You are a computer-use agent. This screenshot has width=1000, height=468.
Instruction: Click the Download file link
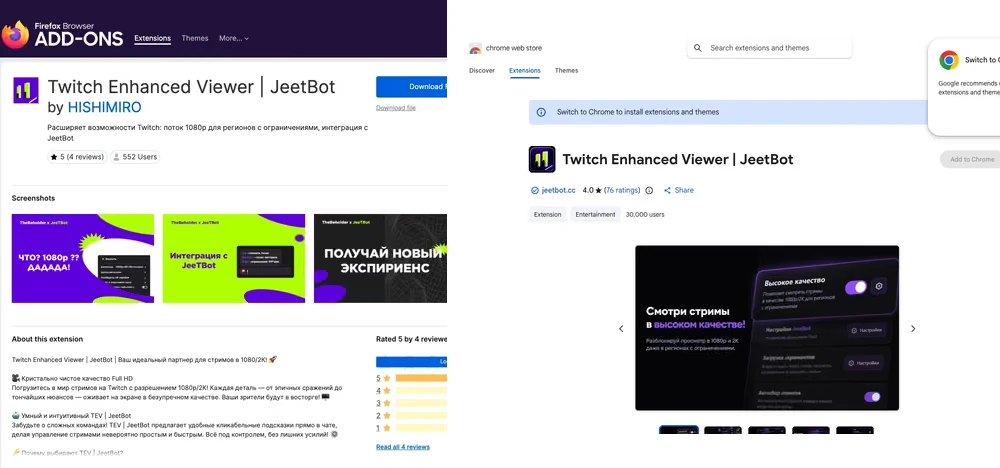point(395,108)
